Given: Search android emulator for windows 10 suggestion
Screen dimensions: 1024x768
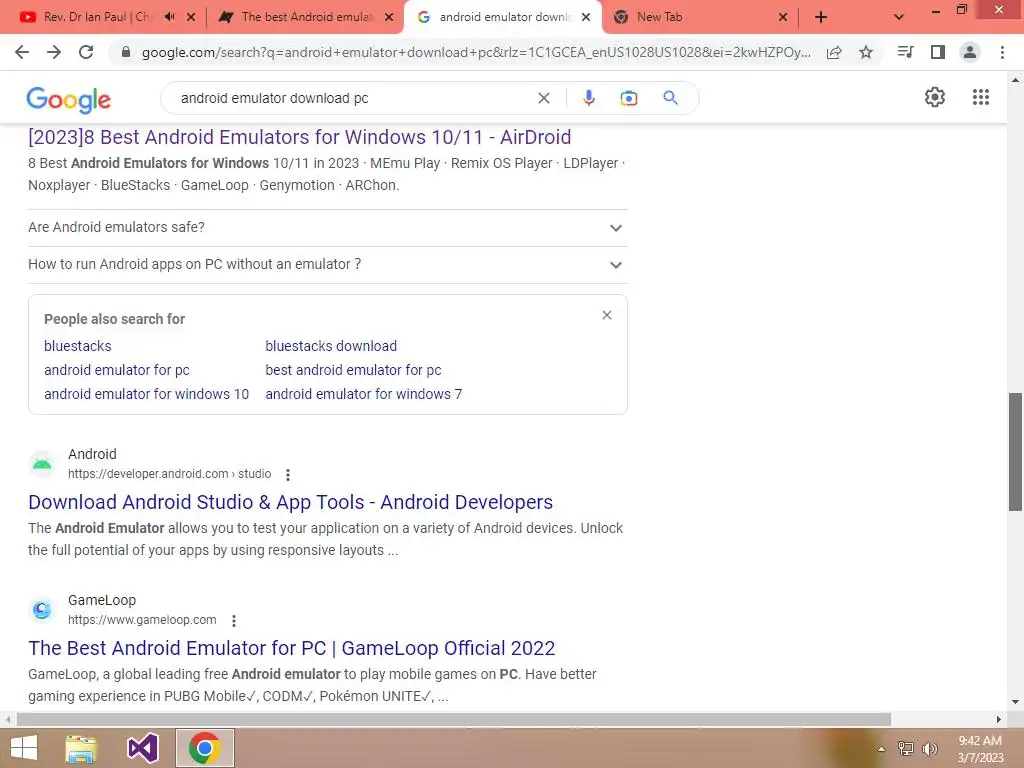Looking at the screenshot, I should tap(146, 394).
